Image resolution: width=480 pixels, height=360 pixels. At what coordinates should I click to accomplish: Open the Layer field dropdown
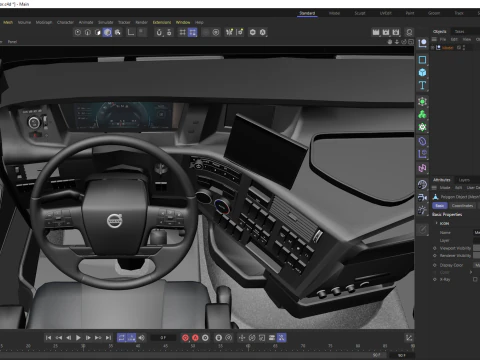pyautogui.click(x=477, y=240)
